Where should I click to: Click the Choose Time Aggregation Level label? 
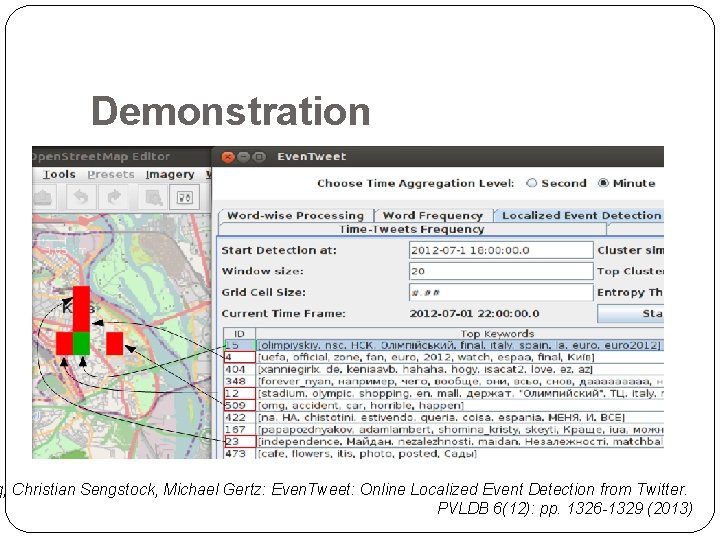click(416, 183)
